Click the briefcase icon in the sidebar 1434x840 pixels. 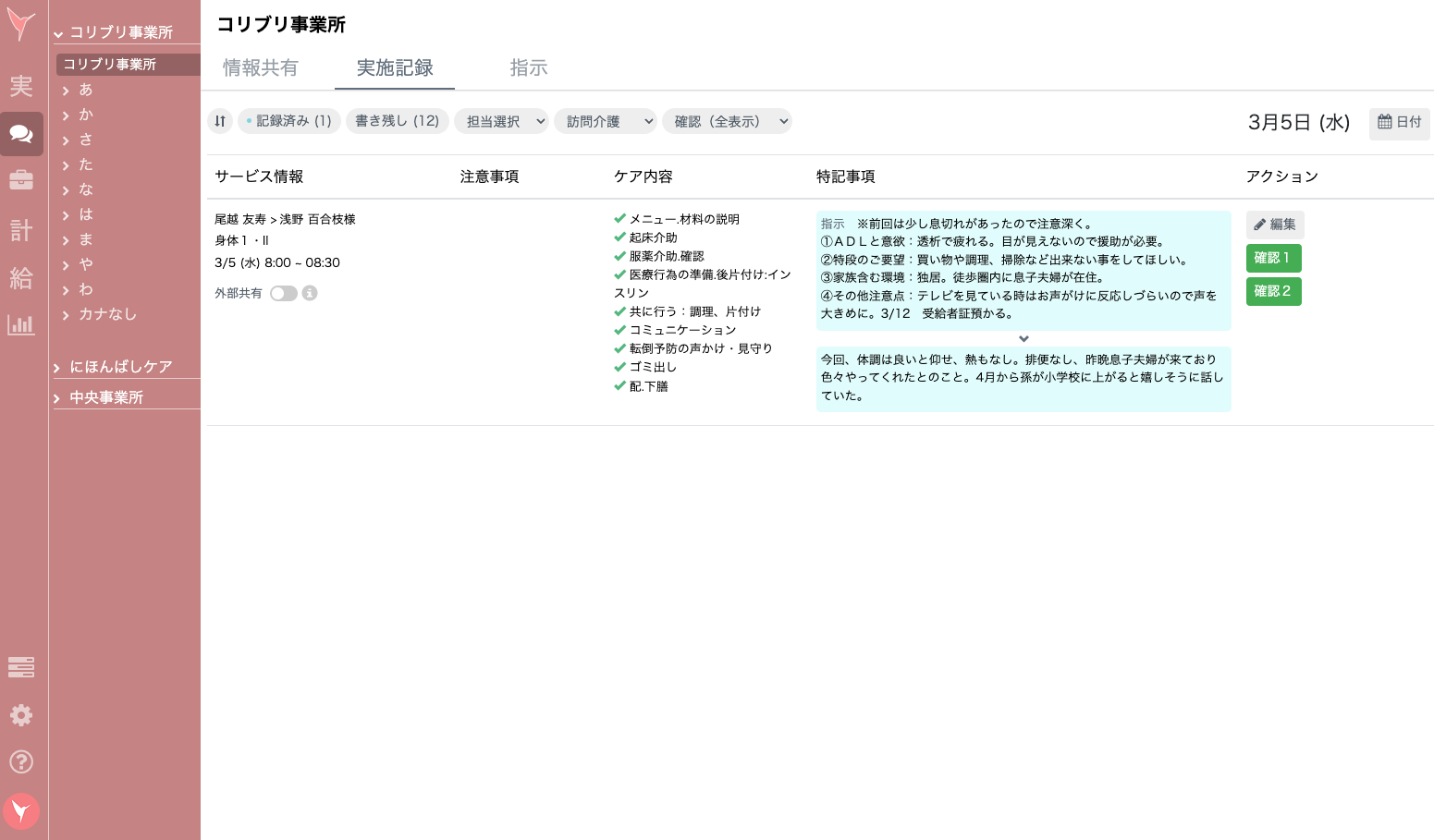21,179
